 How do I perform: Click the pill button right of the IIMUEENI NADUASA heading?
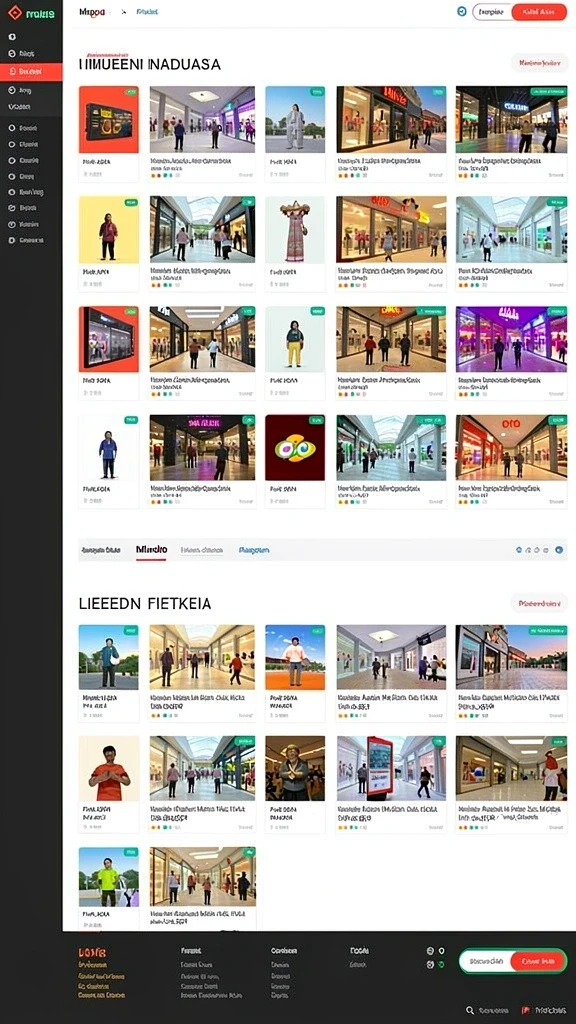539,63
